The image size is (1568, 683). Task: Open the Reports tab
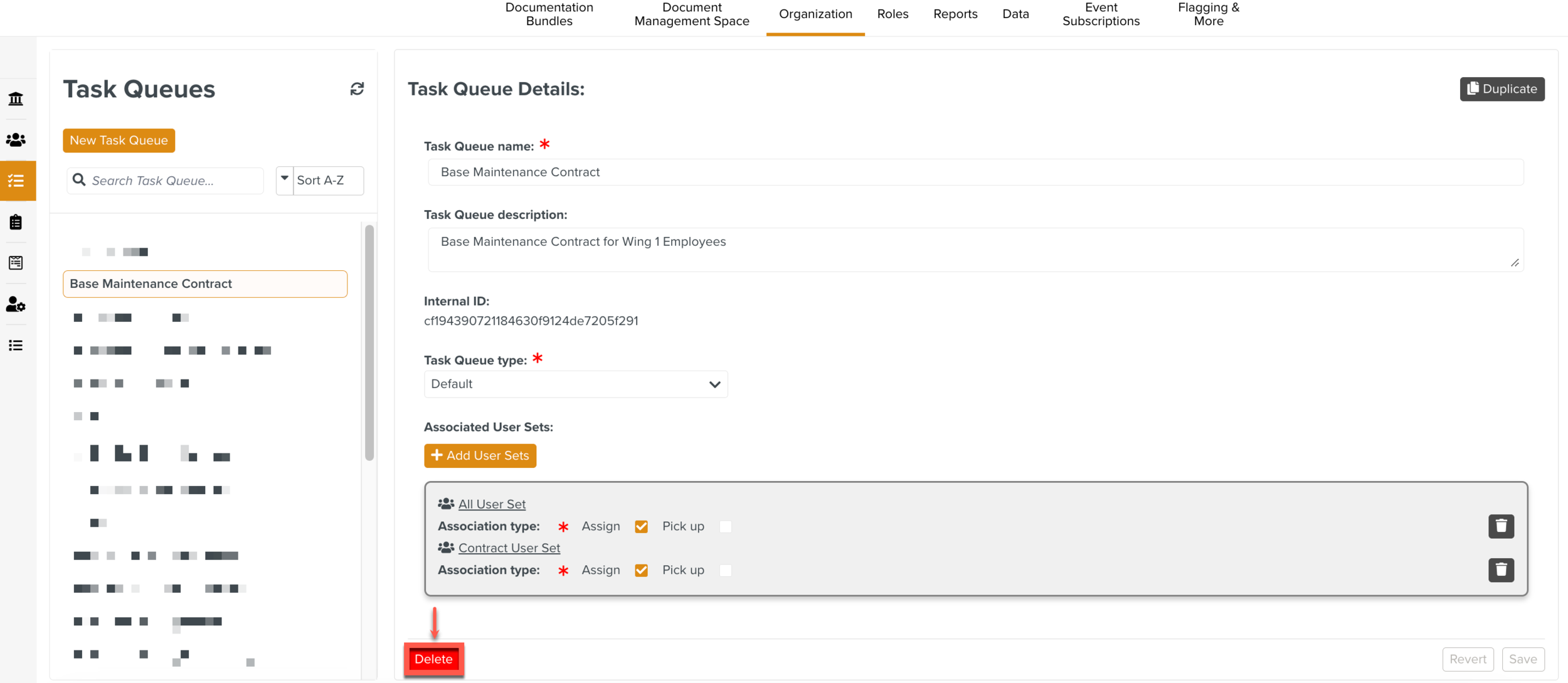pos(955,14)
